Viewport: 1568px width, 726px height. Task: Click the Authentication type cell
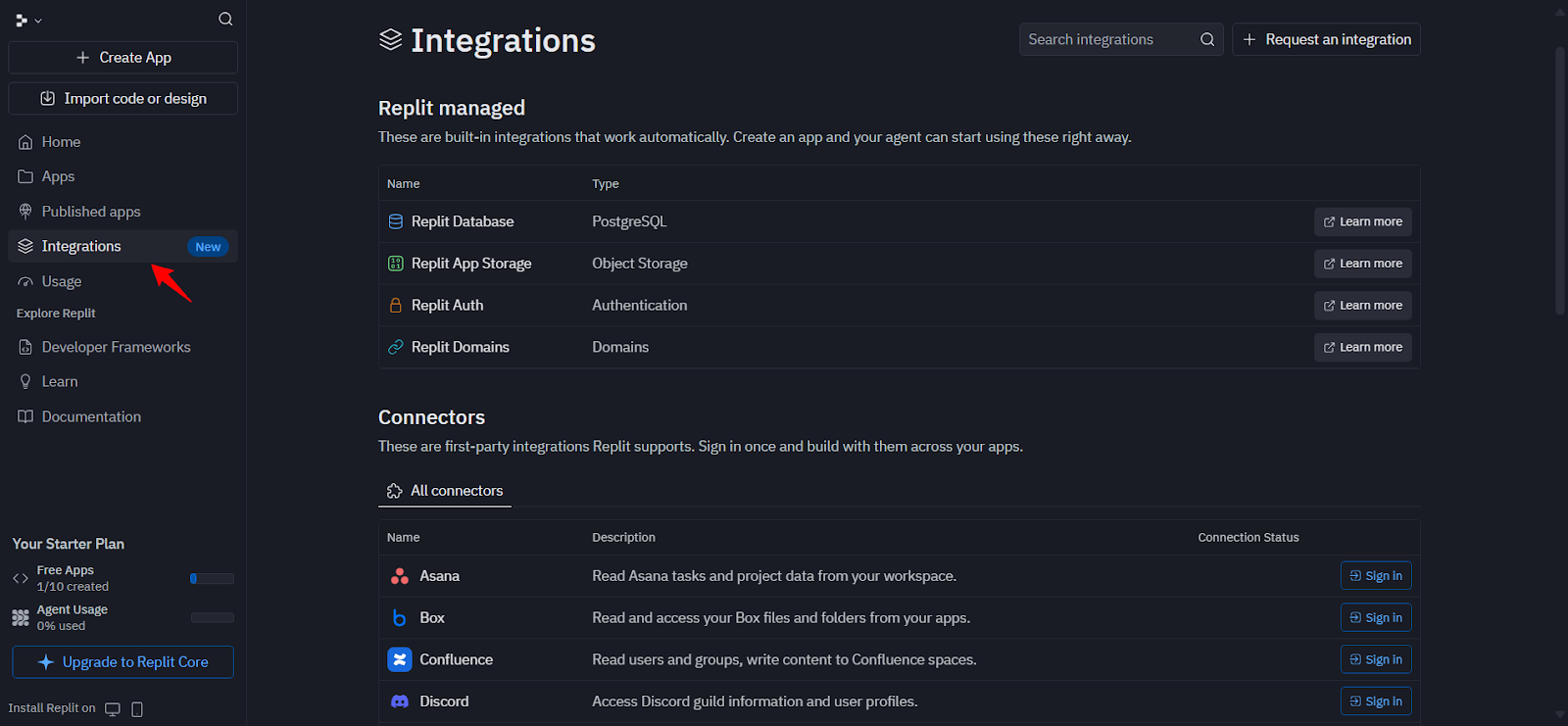click(640, 306)
